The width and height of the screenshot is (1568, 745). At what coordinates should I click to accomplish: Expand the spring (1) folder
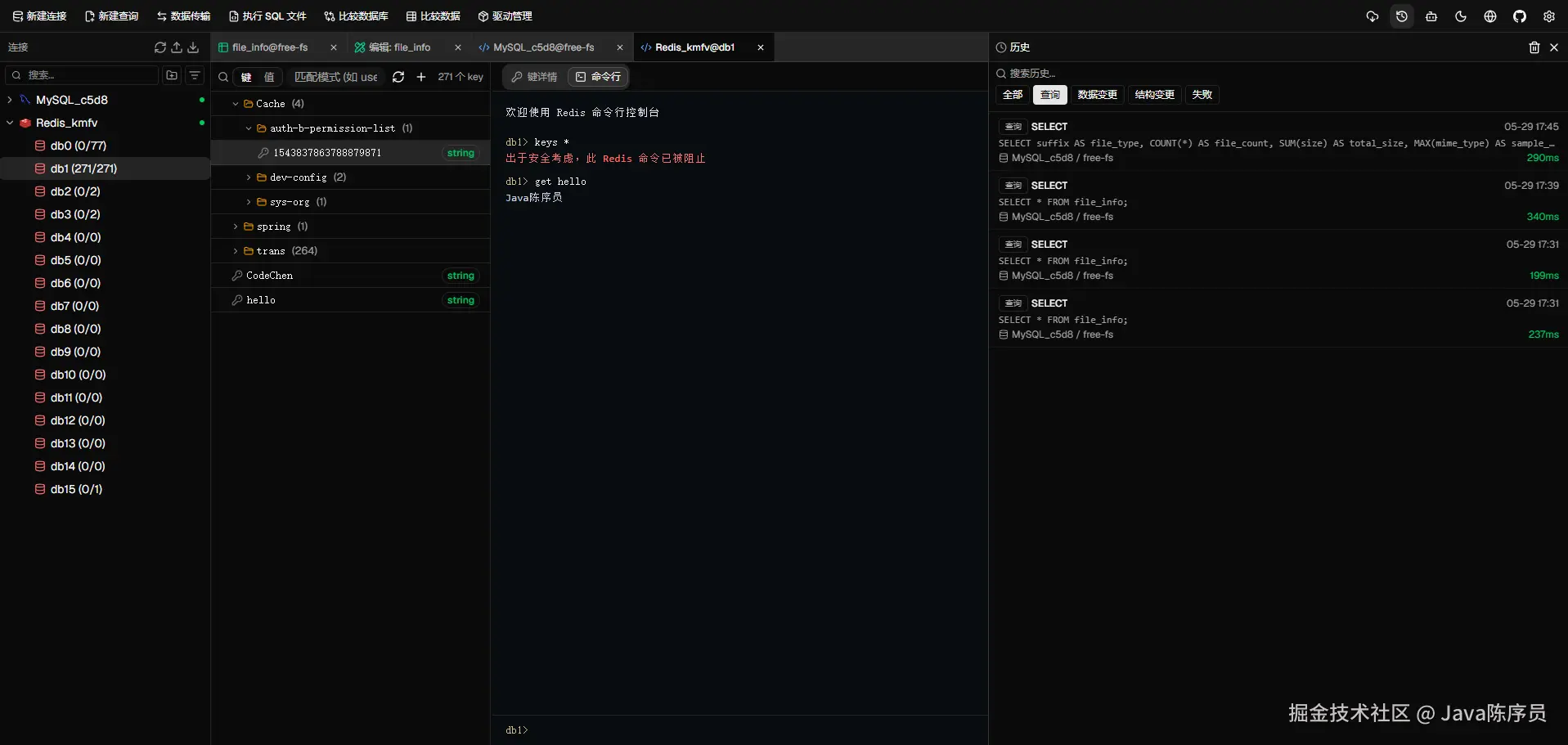(x=236, y=227)
